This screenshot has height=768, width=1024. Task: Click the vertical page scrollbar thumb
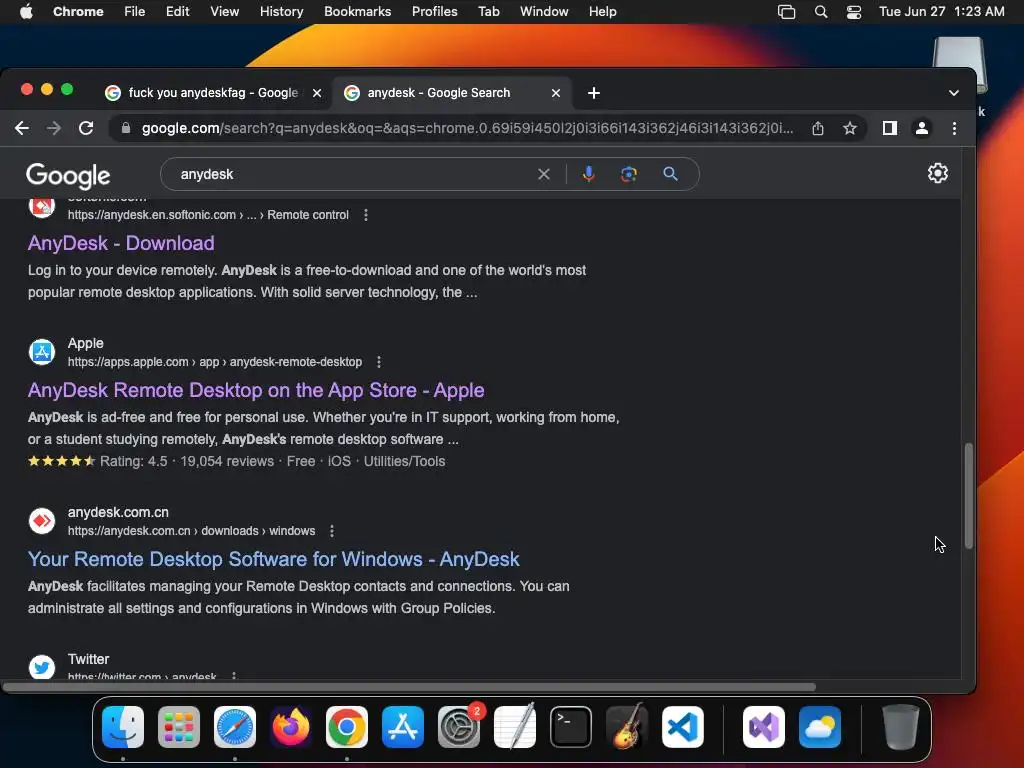click(x=969, y=496)
